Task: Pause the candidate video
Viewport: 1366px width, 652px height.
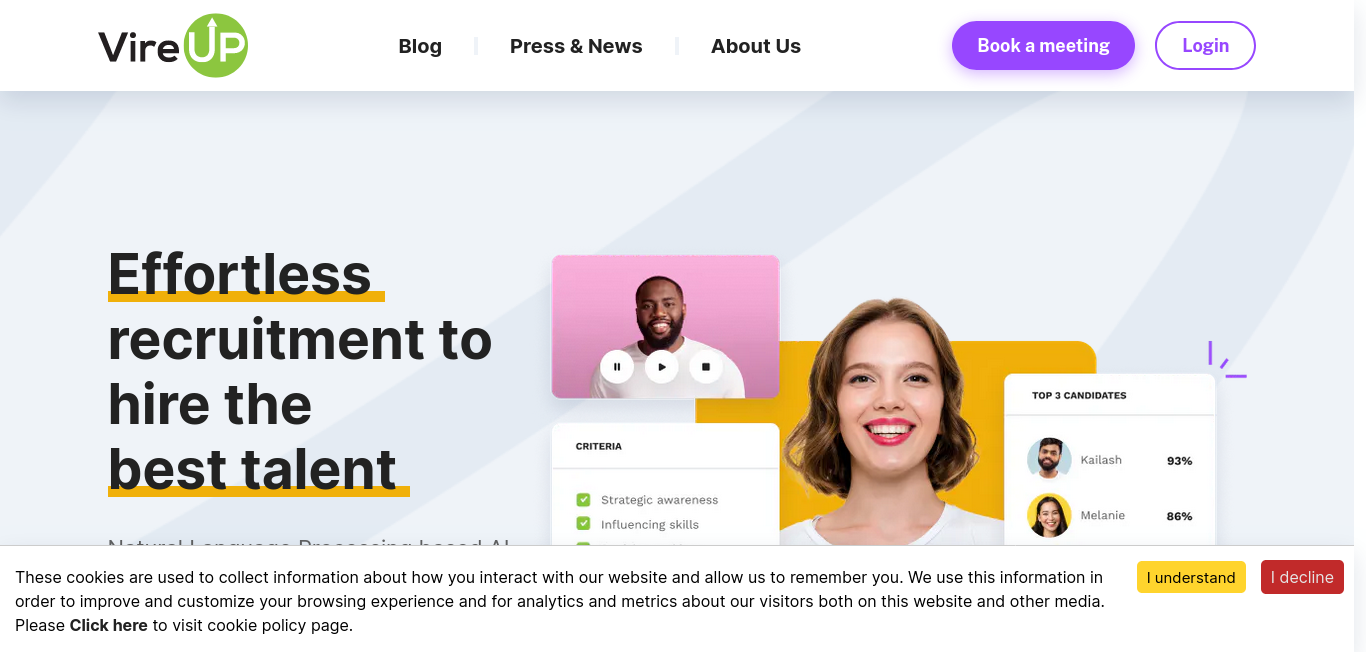Action: 617,367
